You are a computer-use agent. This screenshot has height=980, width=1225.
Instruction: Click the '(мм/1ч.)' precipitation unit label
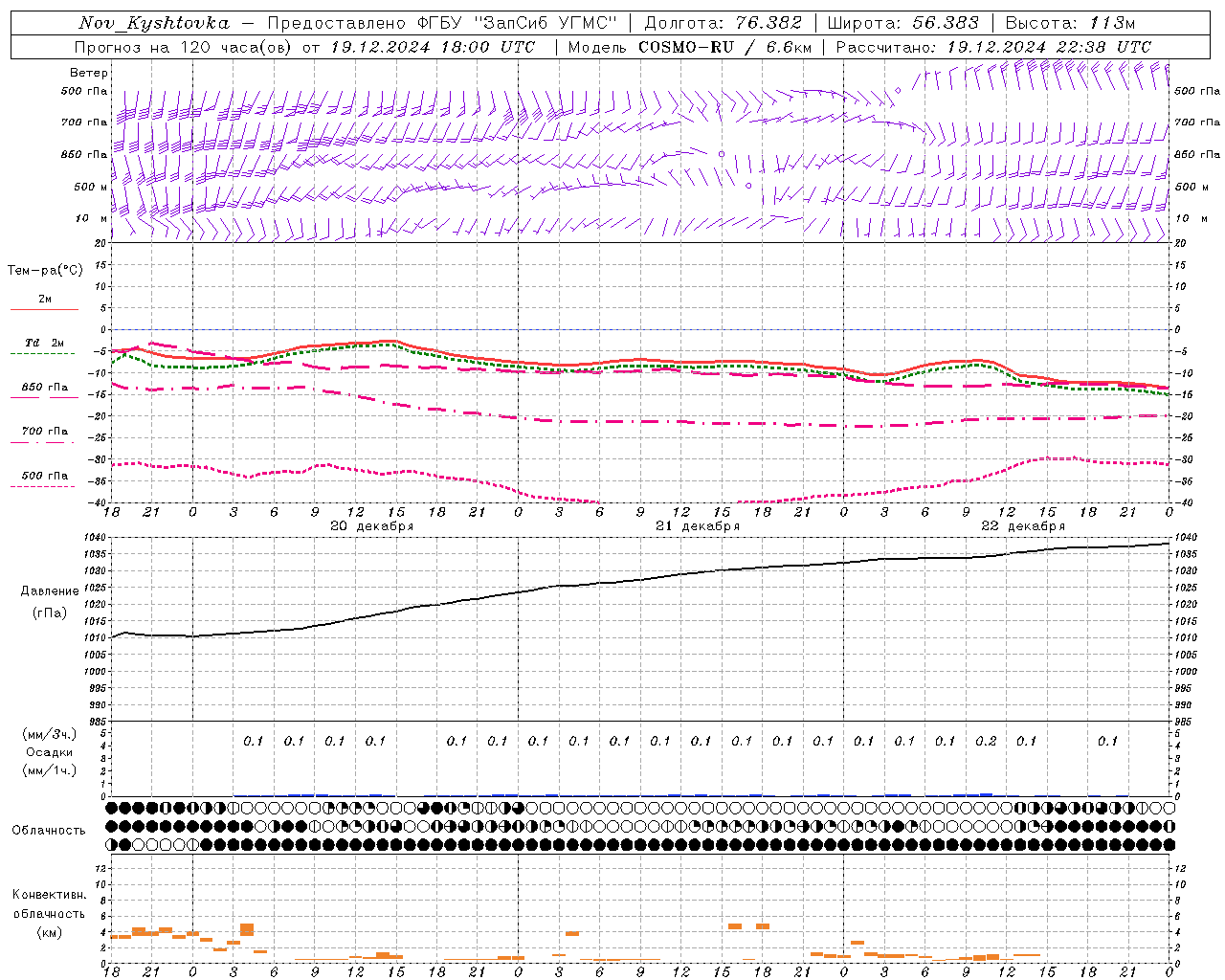point(50,770)
